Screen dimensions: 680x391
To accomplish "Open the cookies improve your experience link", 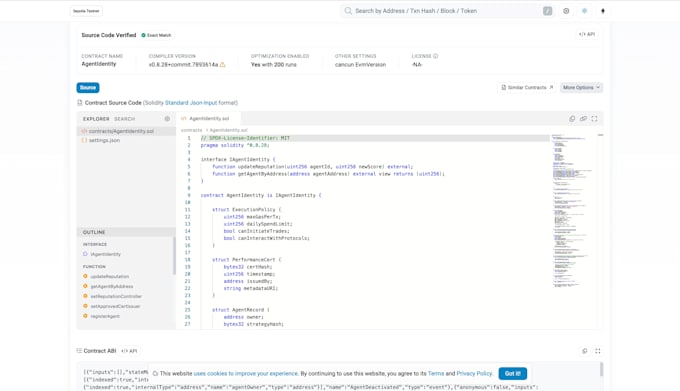I will coord(245,374).
